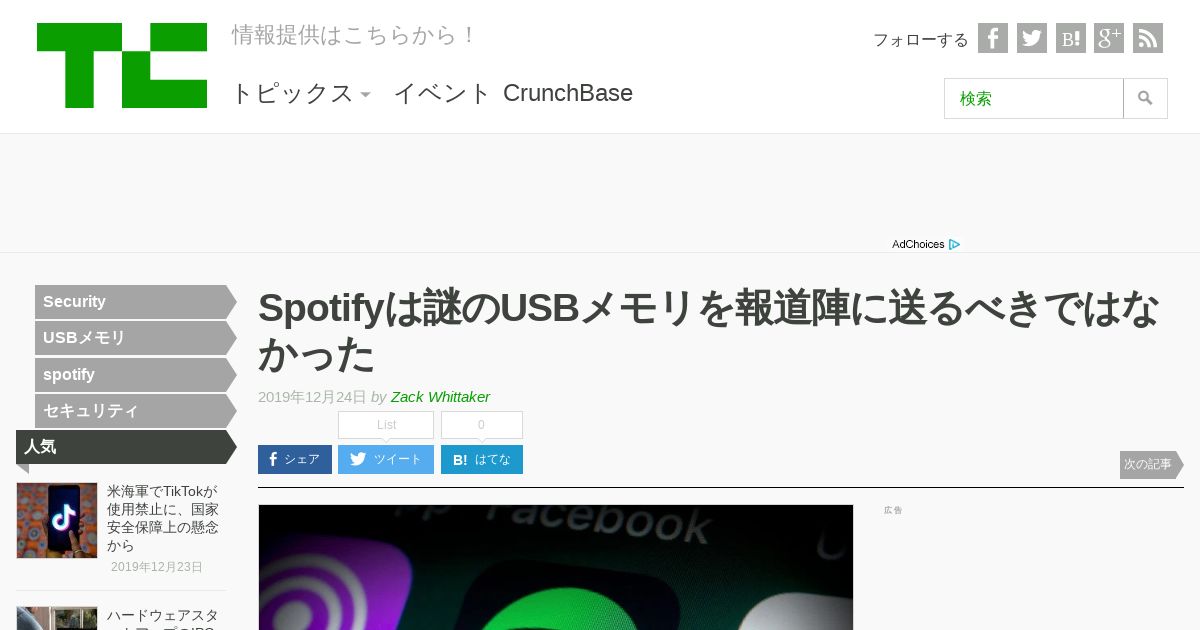The image size is (1200, 630).
Task: Expand the トピックス dropdown menu
Action: [300, 93]
